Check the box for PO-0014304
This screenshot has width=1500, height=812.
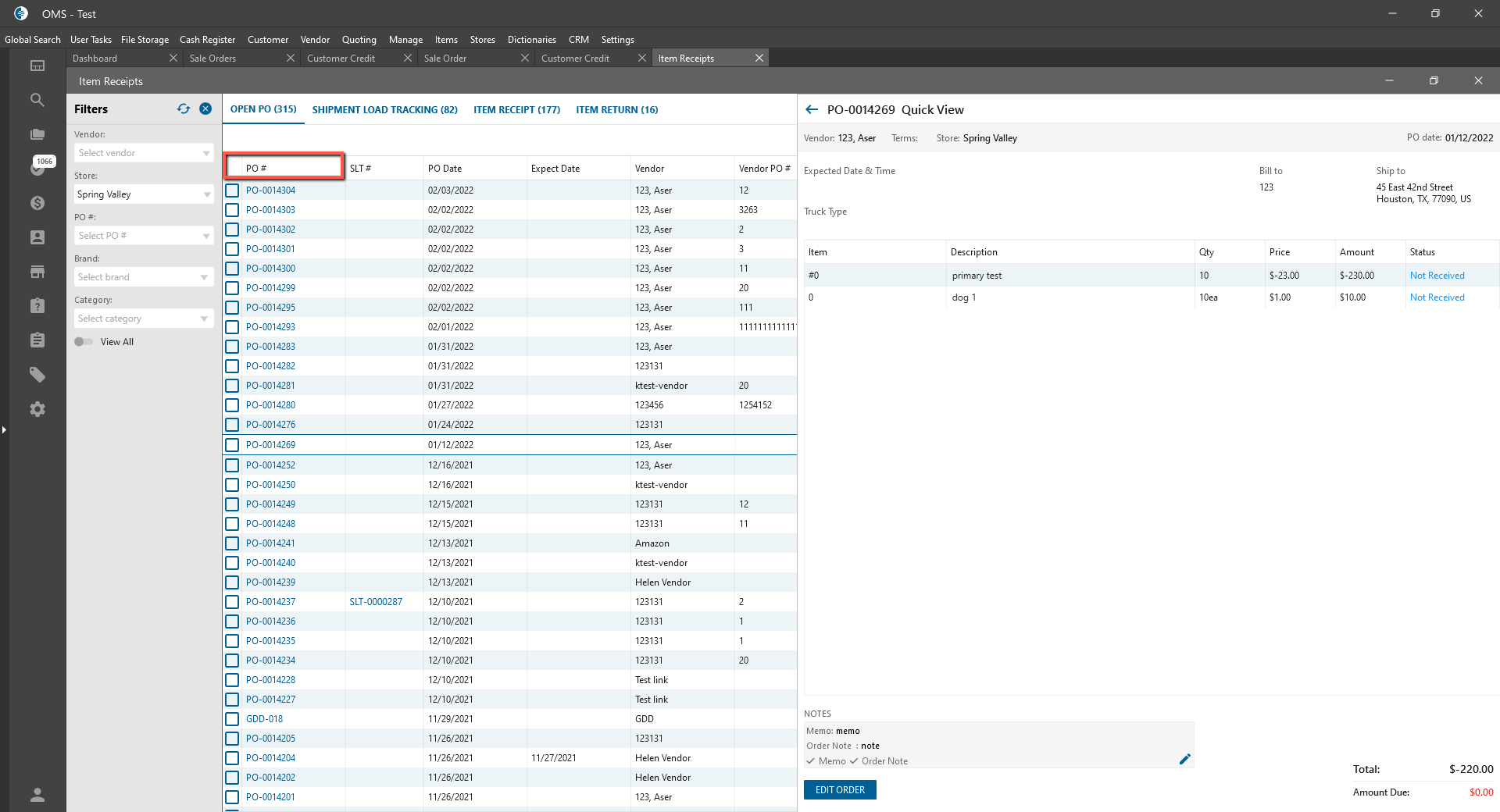tap(232, 191)
